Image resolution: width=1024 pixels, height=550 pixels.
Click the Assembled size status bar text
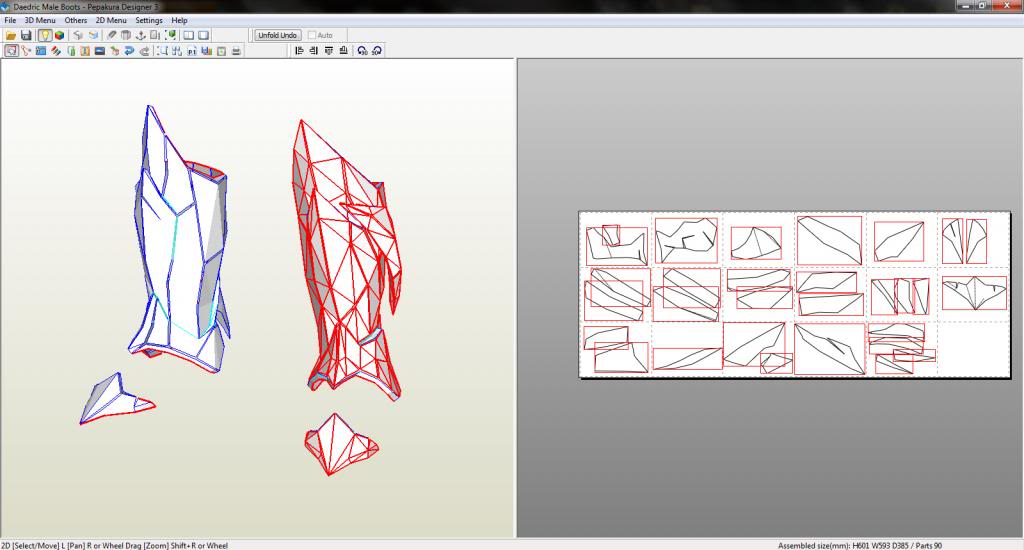point(859,545)
